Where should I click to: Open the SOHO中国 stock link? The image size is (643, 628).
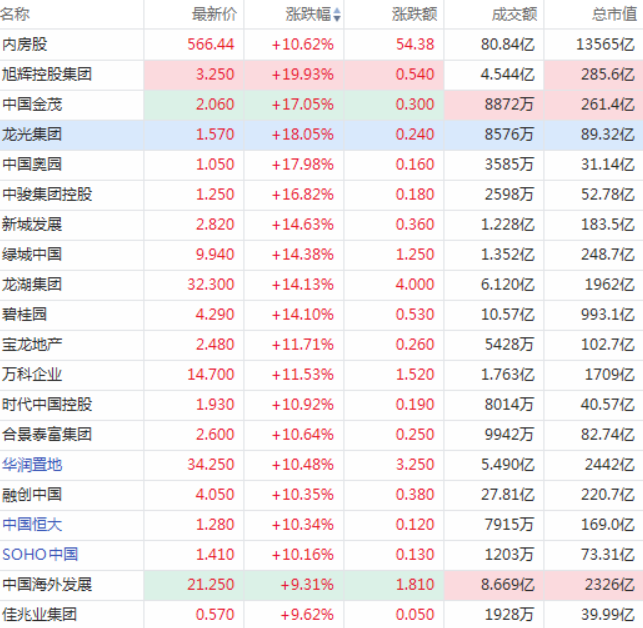point(40,554)
